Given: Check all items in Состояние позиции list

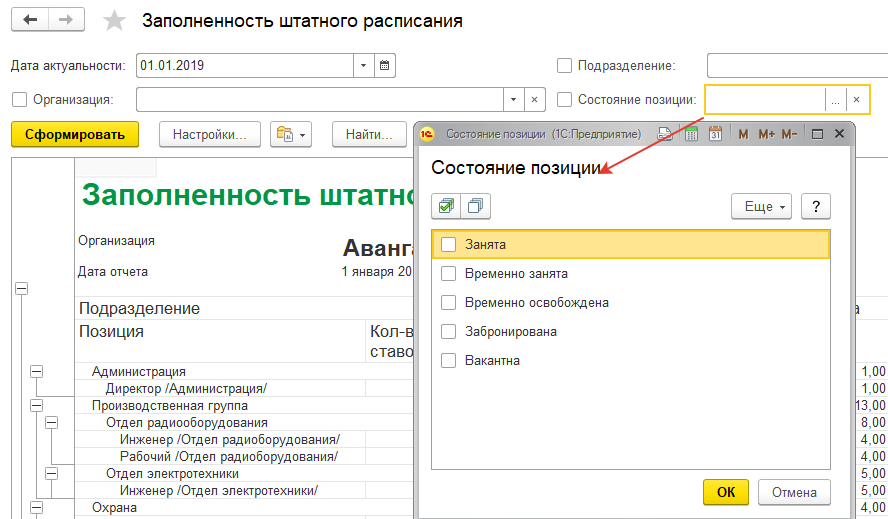Looking at the screenshot, I should click(x=446, y=206).
